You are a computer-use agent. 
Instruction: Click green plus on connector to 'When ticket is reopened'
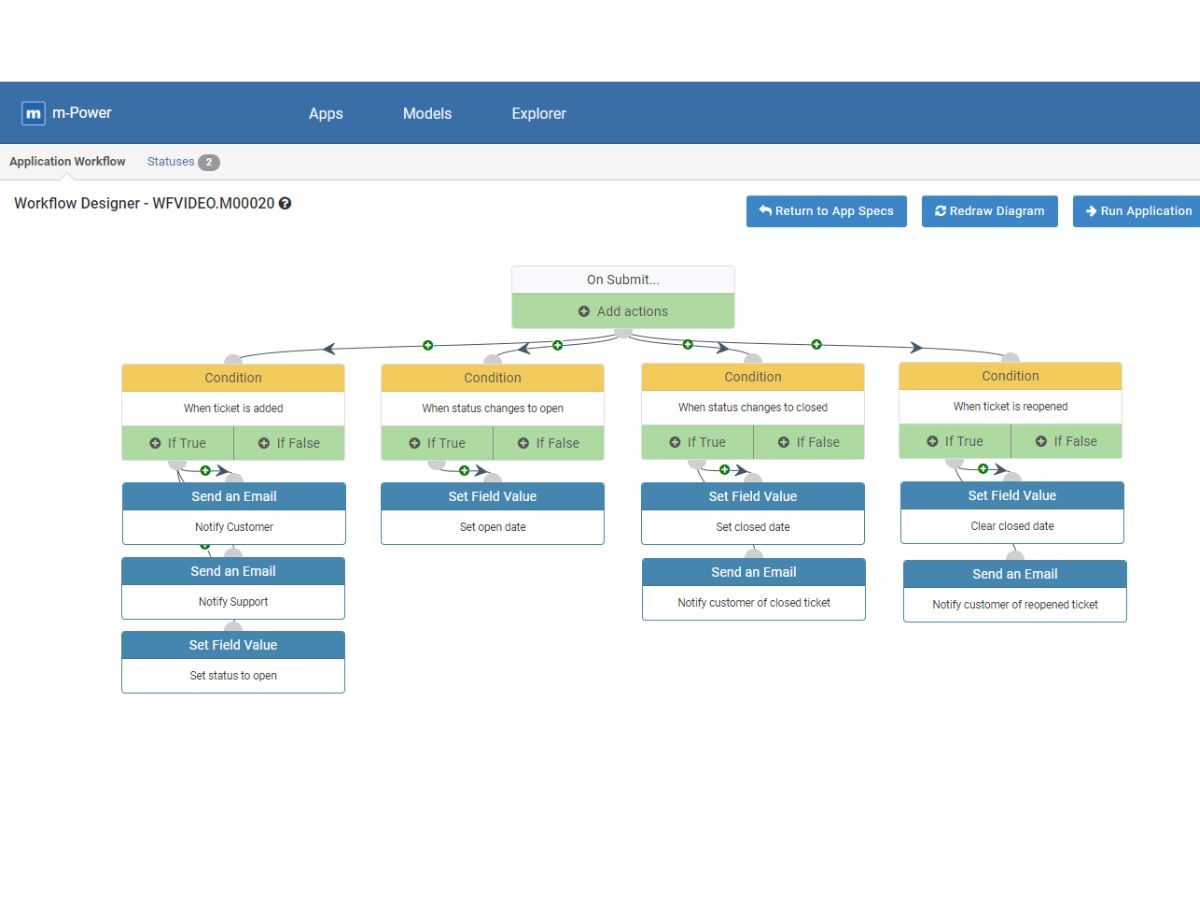816,345
